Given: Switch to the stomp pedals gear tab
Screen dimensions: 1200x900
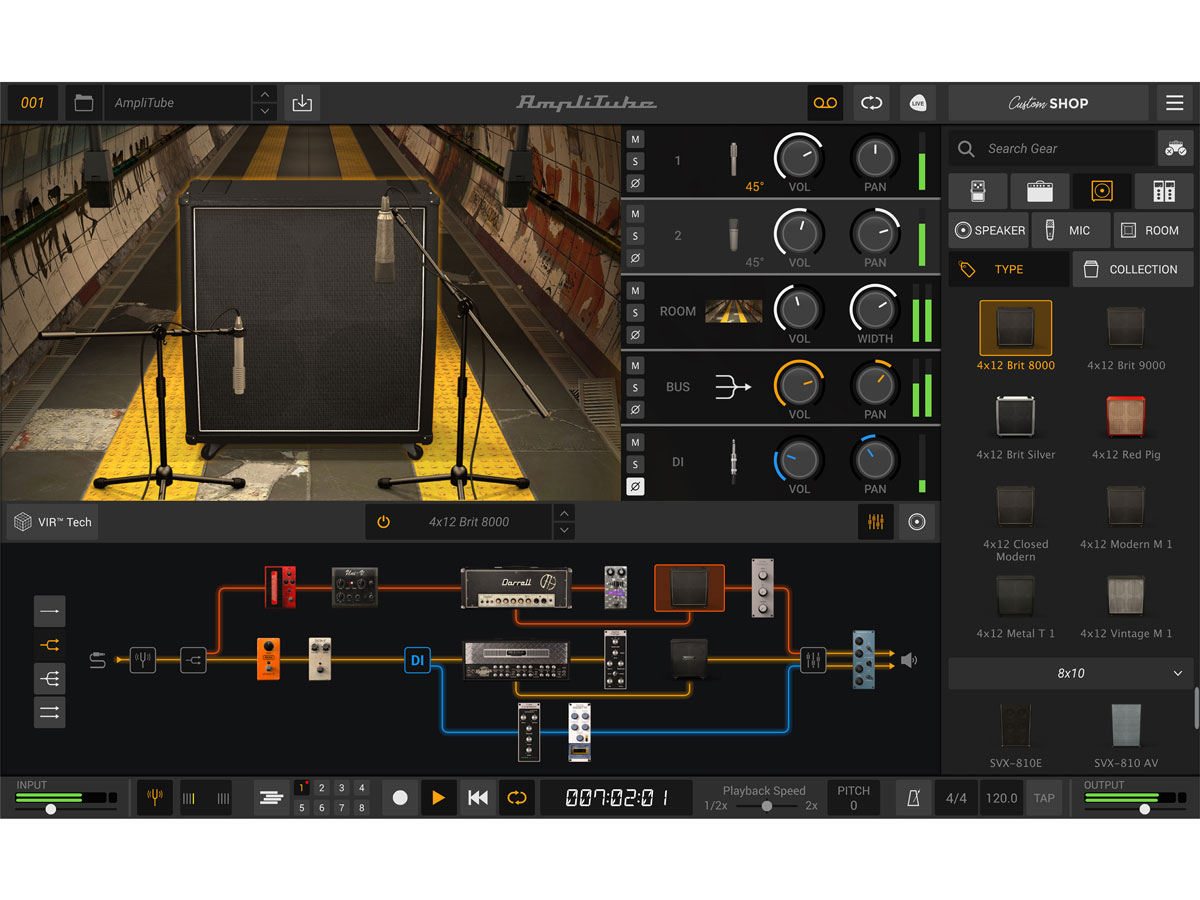Looking at the screenshot, I should 976,191.
